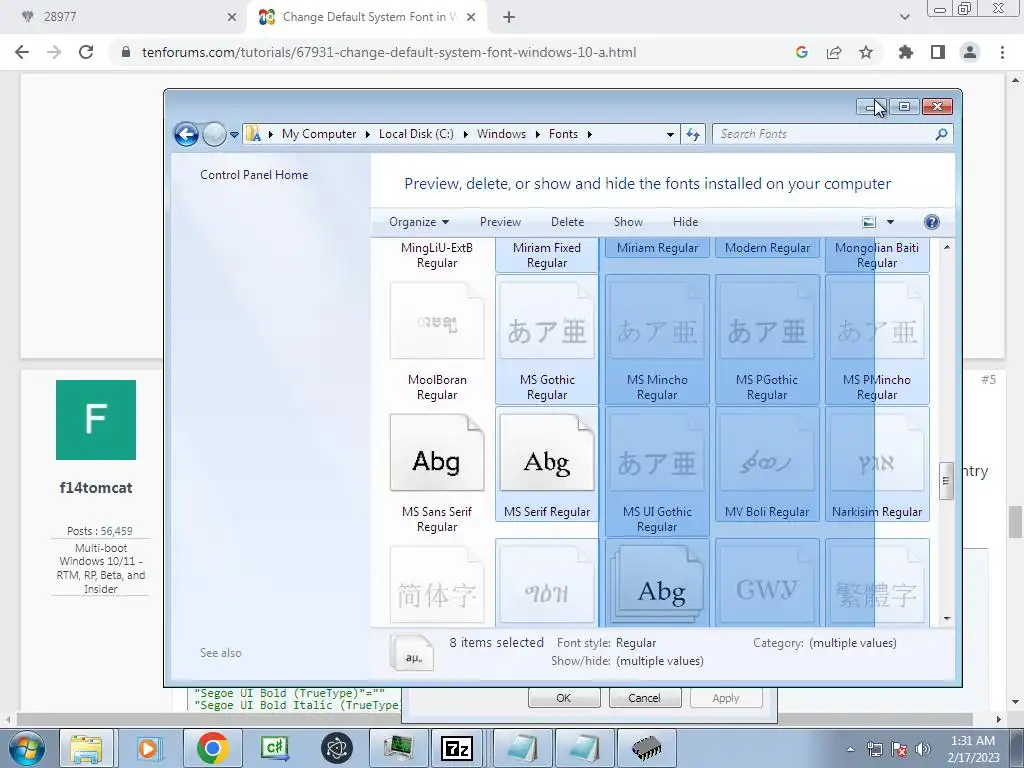Toggle the Chrome side panel
Screen dimensions: 1024x768
click(x=938, y=52)
